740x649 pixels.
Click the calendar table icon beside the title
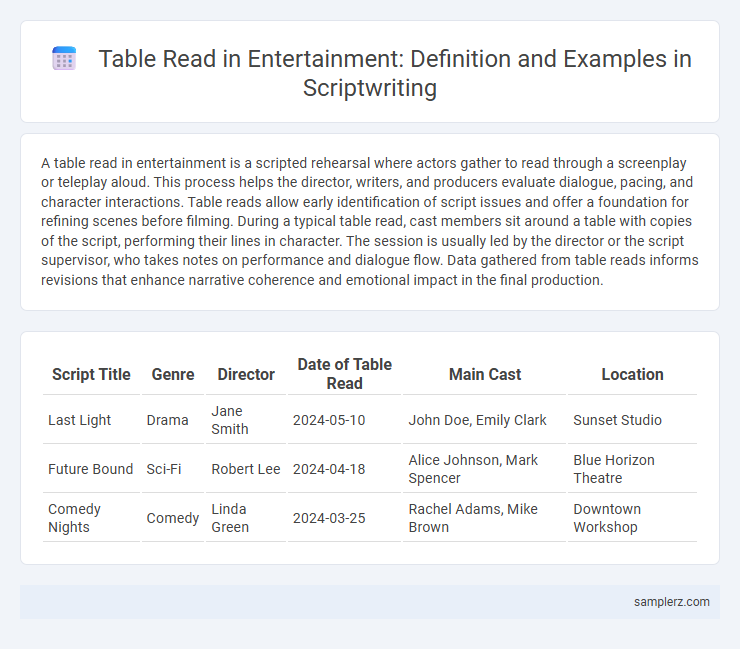tap(64, 59)
